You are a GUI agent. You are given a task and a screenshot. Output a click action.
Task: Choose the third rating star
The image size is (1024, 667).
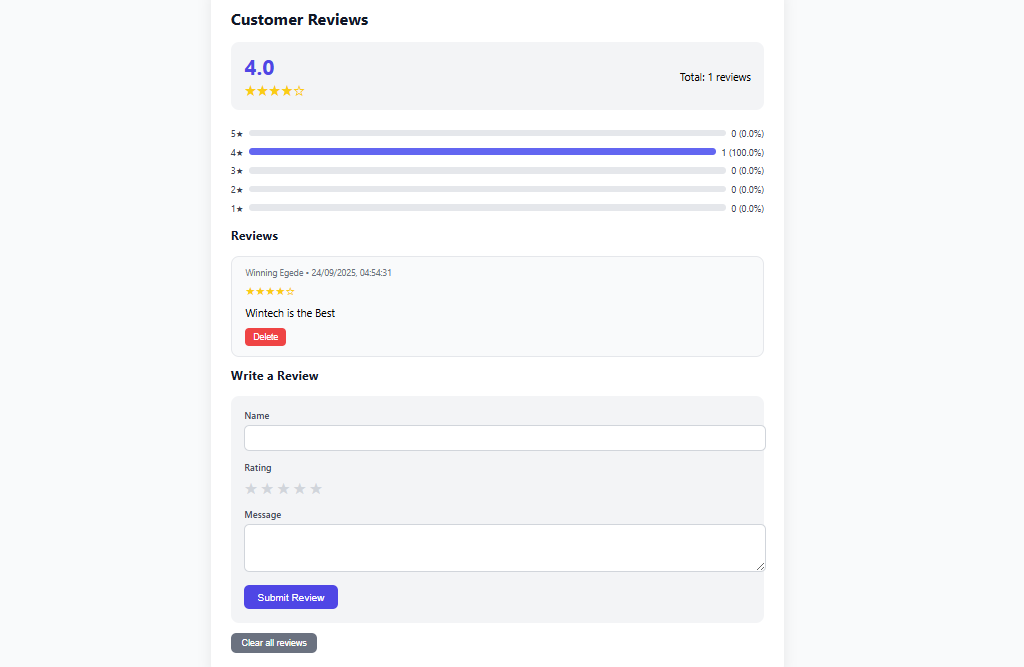[x=283, y=489]
